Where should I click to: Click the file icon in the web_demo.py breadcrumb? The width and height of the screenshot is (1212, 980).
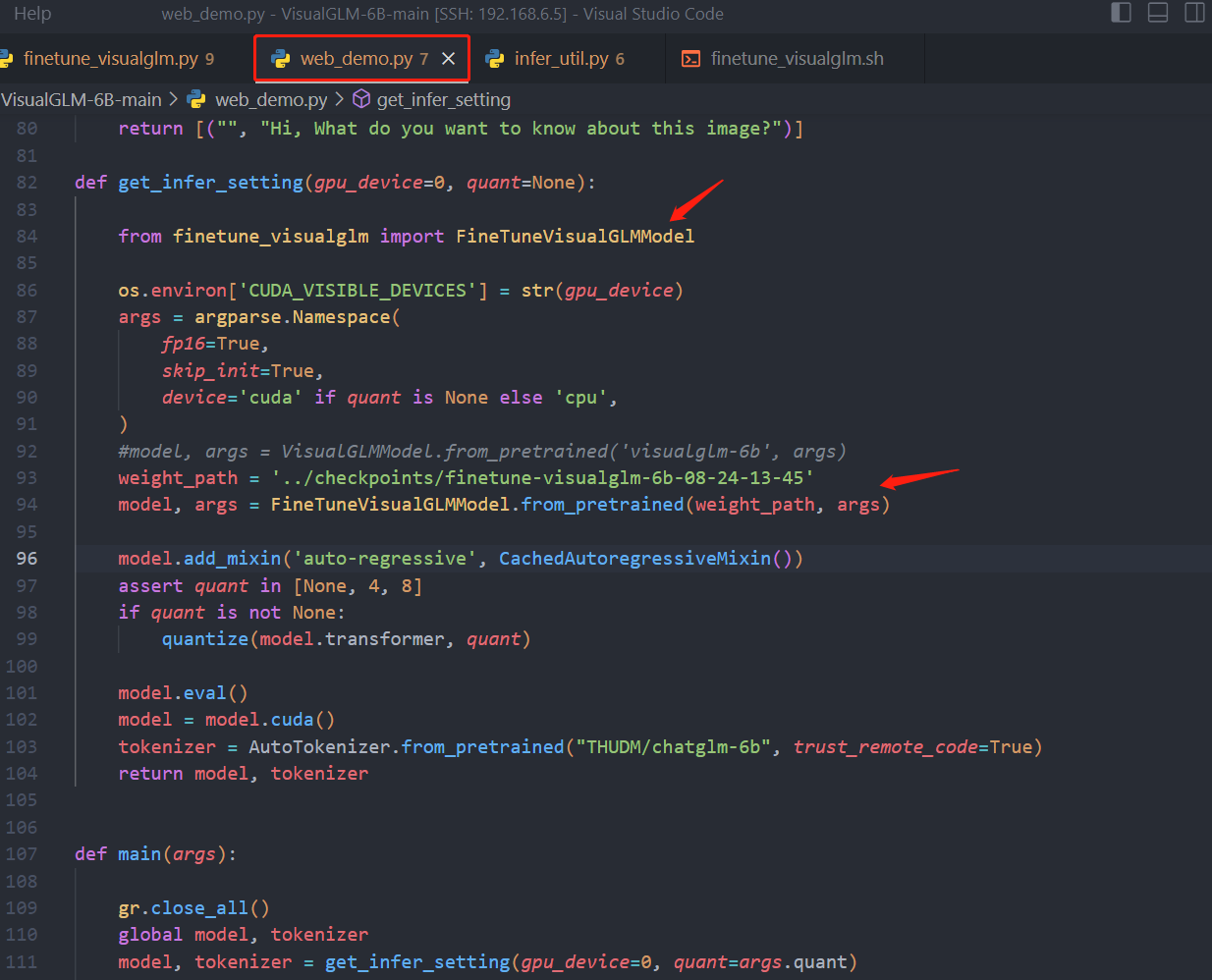(x=196, y=99)
